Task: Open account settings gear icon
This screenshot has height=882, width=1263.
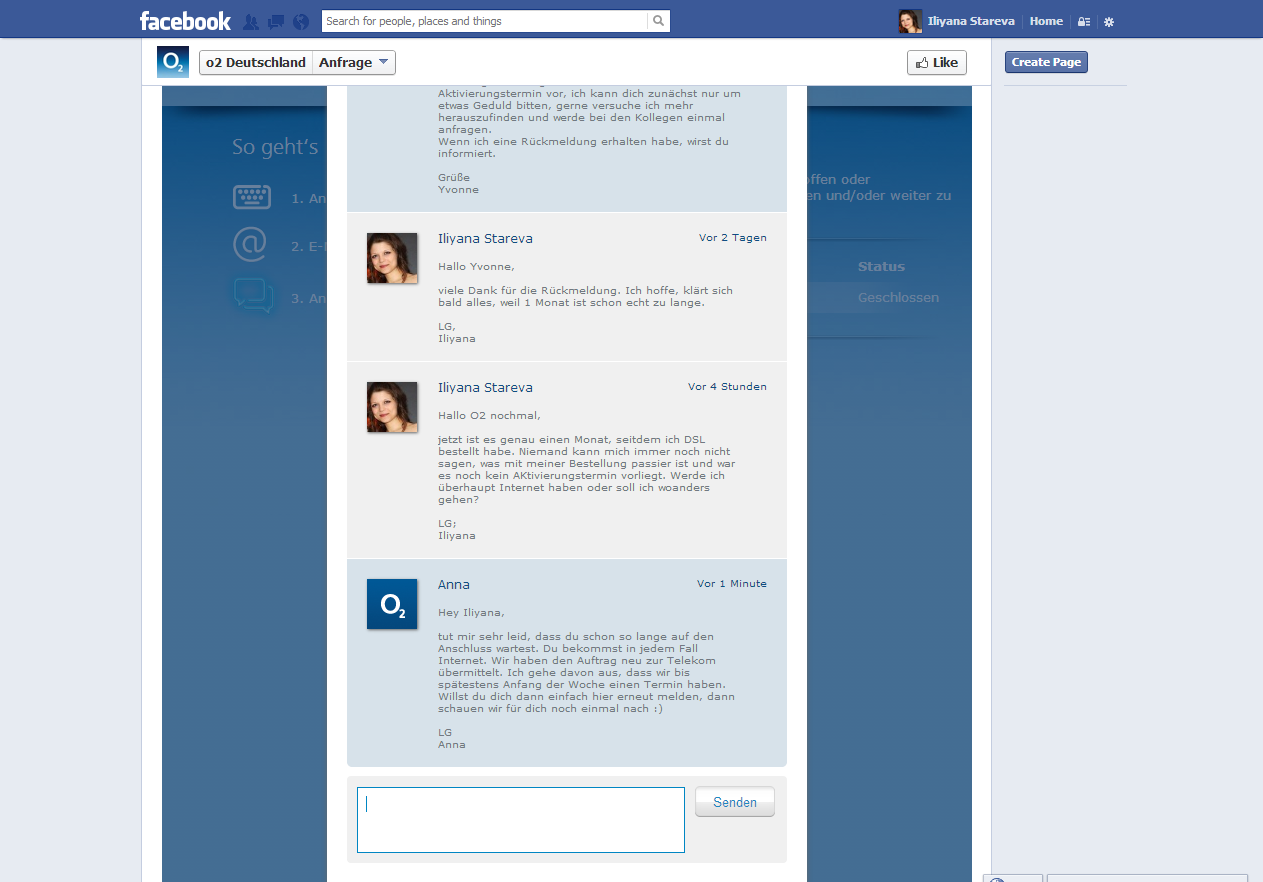Action: [x=1109, y=21]
